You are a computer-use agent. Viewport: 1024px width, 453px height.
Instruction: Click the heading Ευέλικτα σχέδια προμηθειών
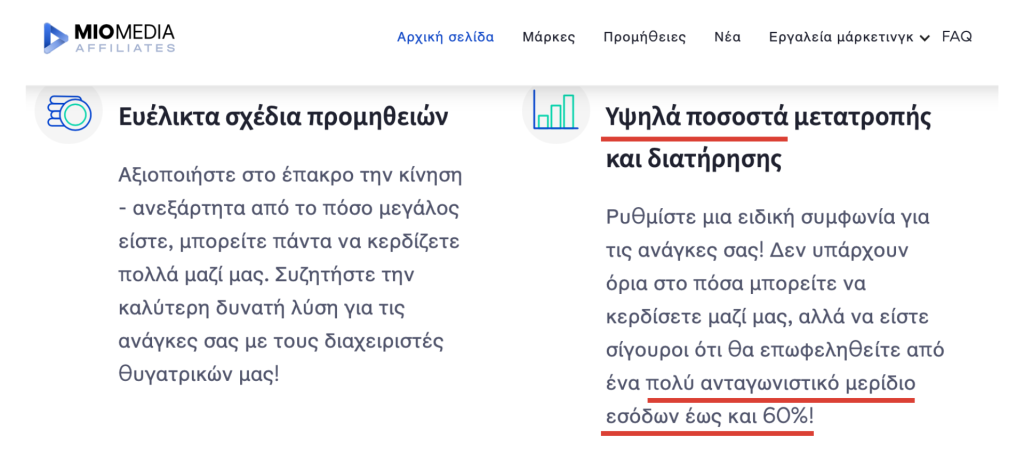pos(283,117)
